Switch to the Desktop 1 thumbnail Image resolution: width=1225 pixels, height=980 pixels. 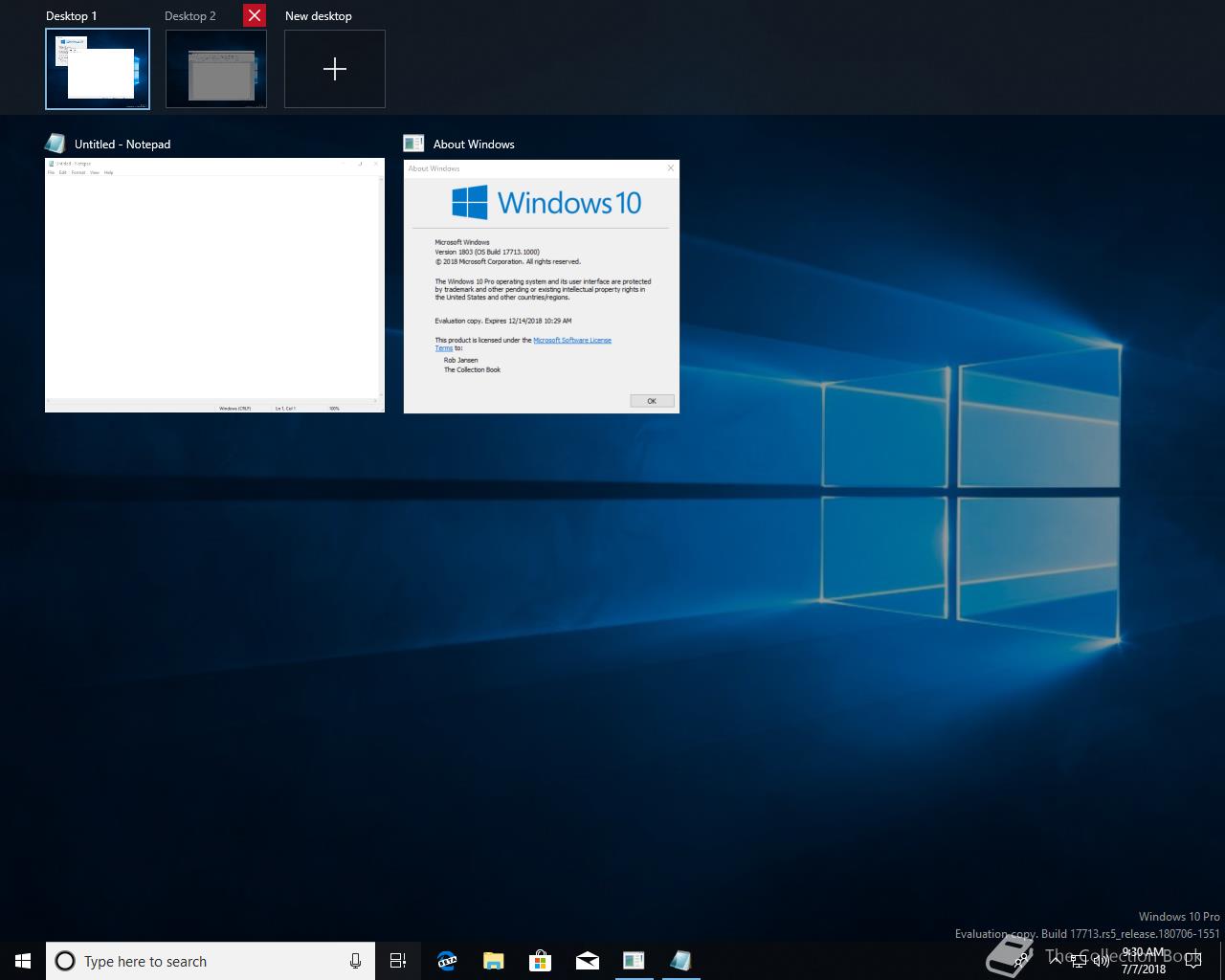point(98,69)
